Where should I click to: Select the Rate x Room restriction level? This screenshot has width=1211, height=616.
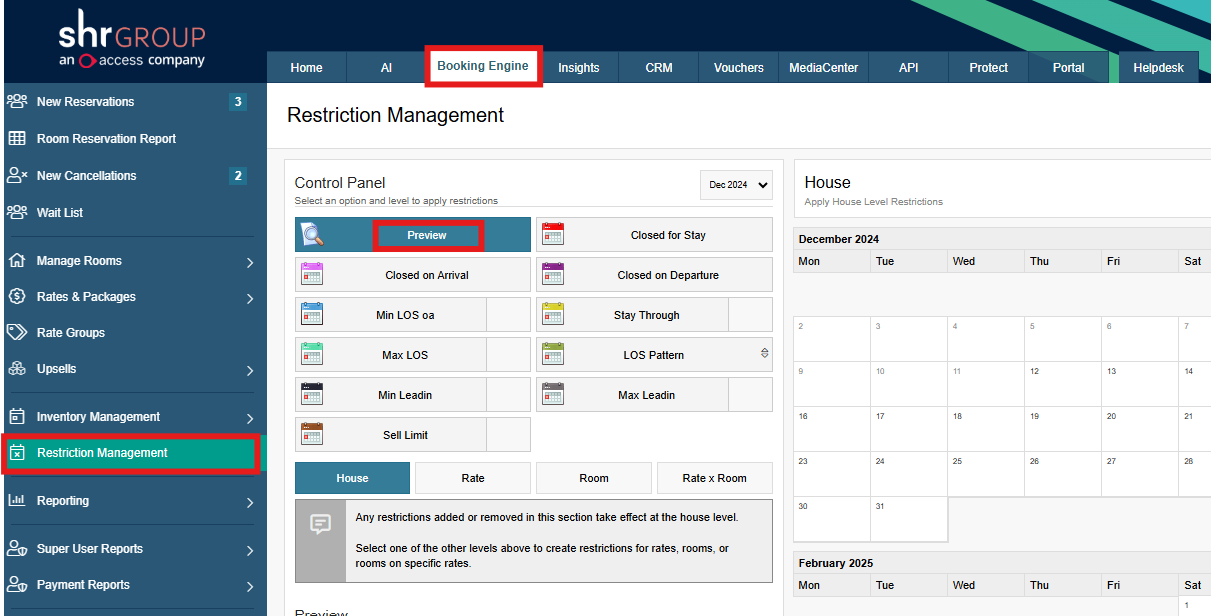(715, 478)
